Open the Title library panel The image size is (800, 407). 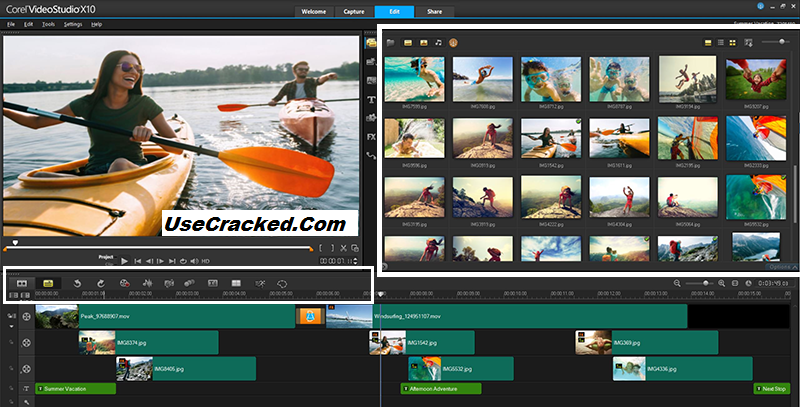371,99
